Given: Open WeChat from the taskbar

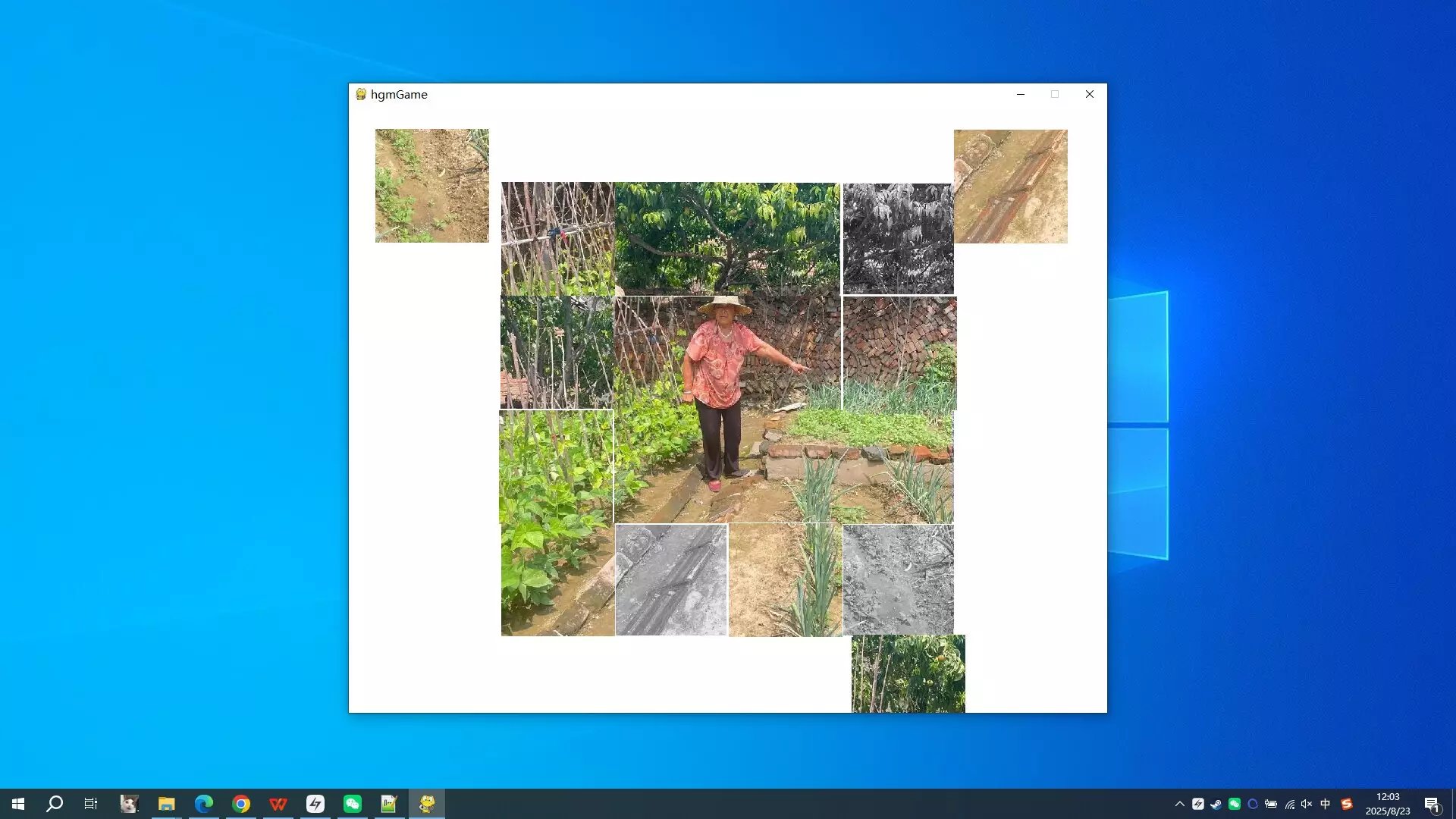Looking at the screenshot, I should pos(352,804).
